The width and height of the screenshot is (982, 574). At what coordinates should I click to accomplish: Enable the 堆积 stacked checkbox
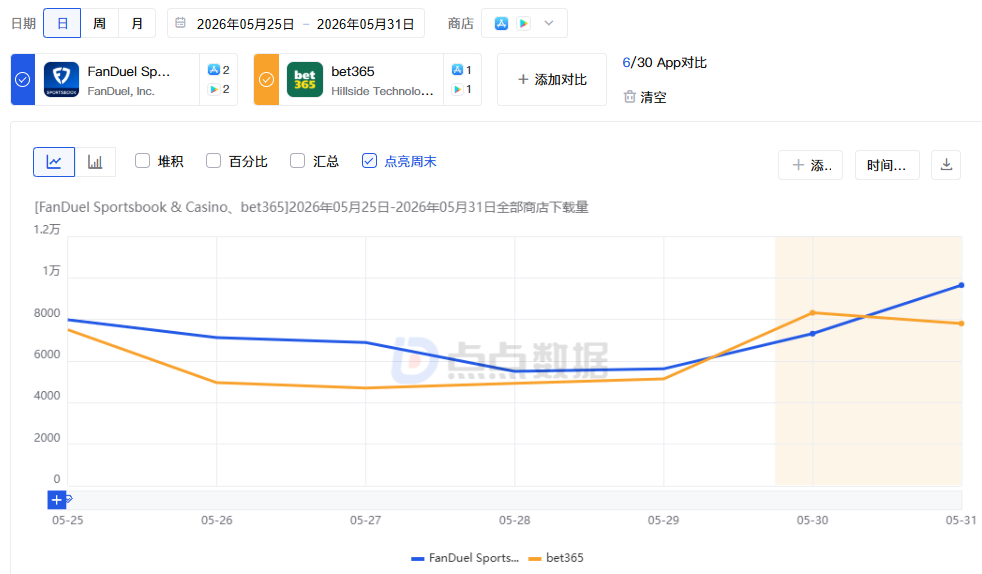pos(143,161)
